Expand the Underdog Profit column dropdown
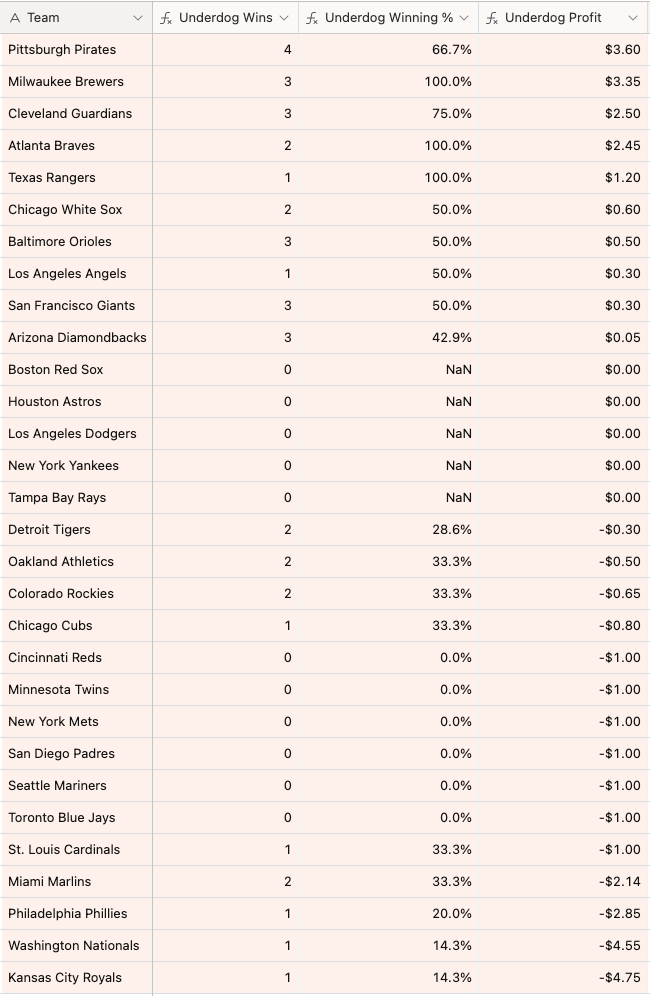 [632, 18]
